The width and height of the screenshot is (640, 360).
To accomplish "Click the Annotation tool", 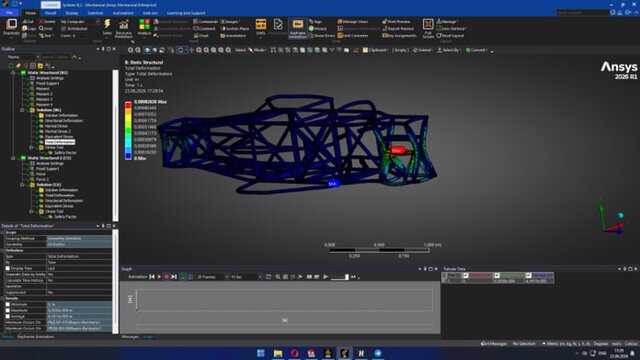I will (x=233, y=36).
